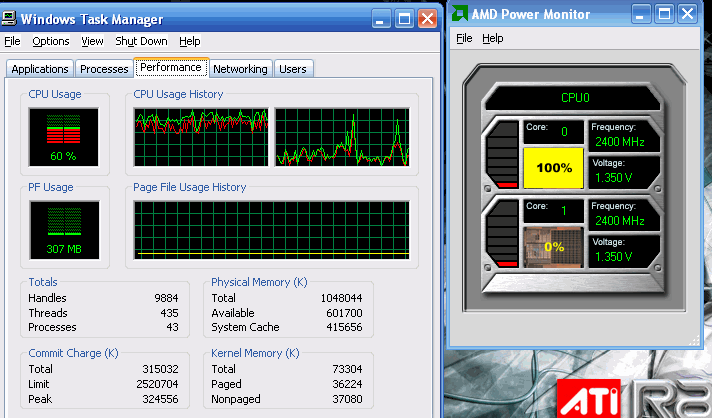Click System Cache value 415656
The height and width of the screenshot is (418, 712).
pyautogui.click(x=344, y=327)
